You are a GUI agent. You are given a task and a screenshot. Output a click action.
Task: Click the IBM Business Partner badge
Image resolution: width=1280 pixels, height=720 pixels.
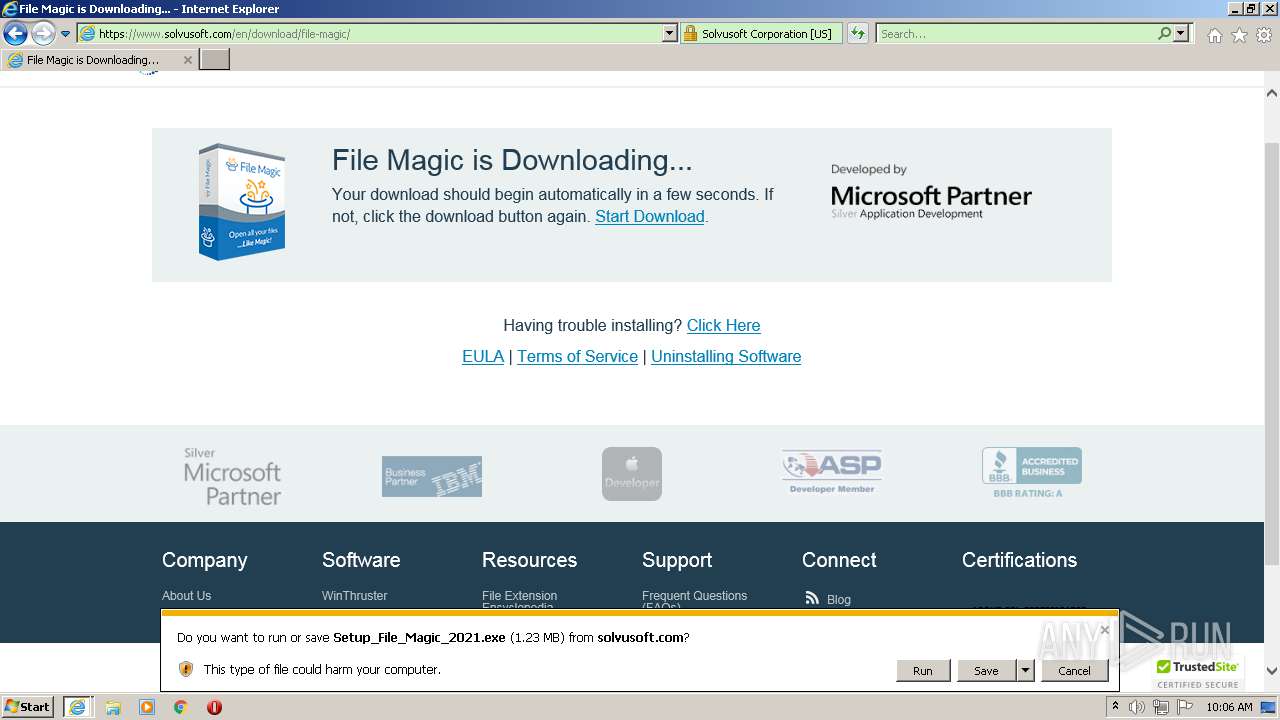coord(432,476)
